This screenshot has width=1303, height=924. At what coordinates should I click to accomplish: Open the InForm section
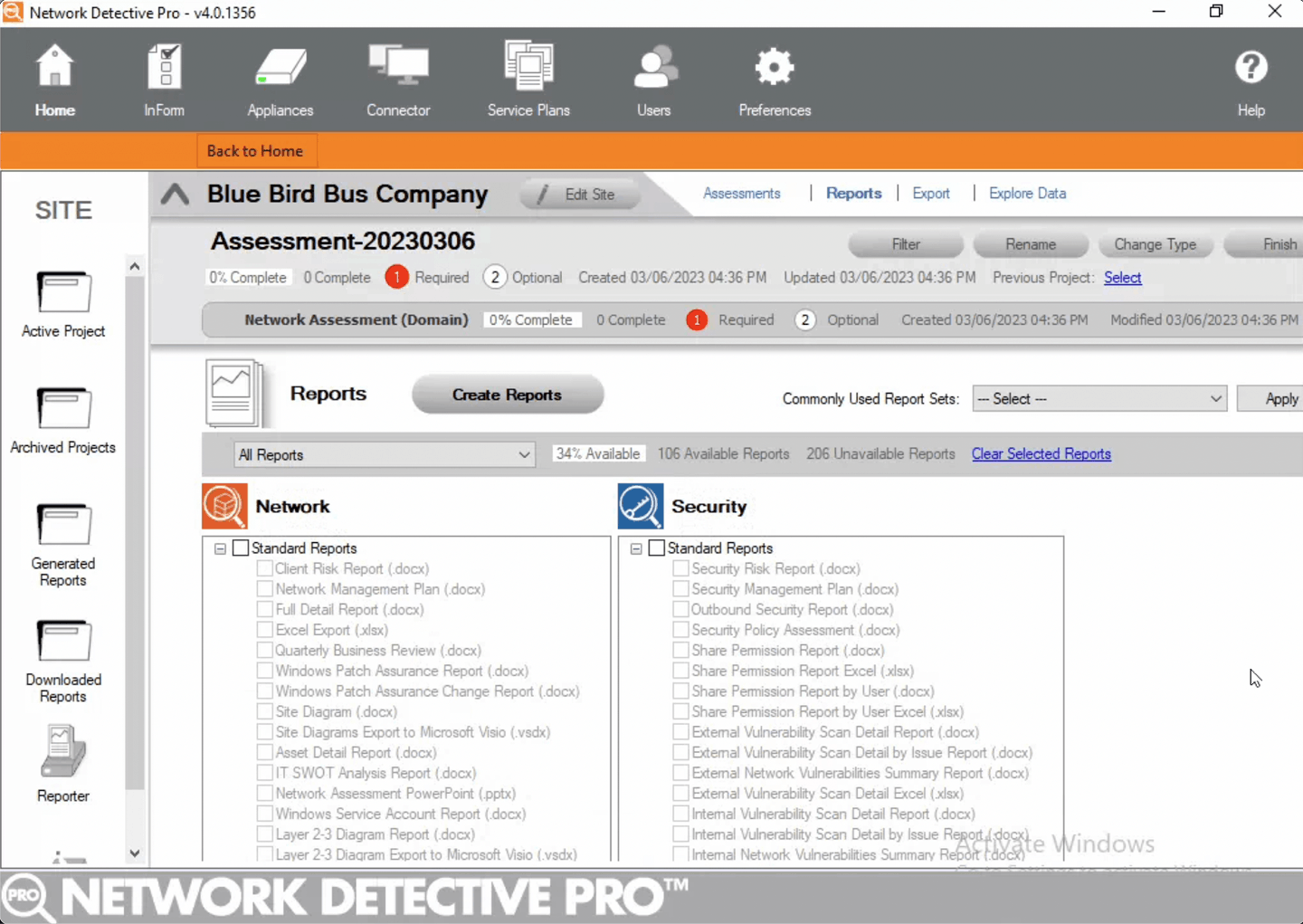click(164, 79)
